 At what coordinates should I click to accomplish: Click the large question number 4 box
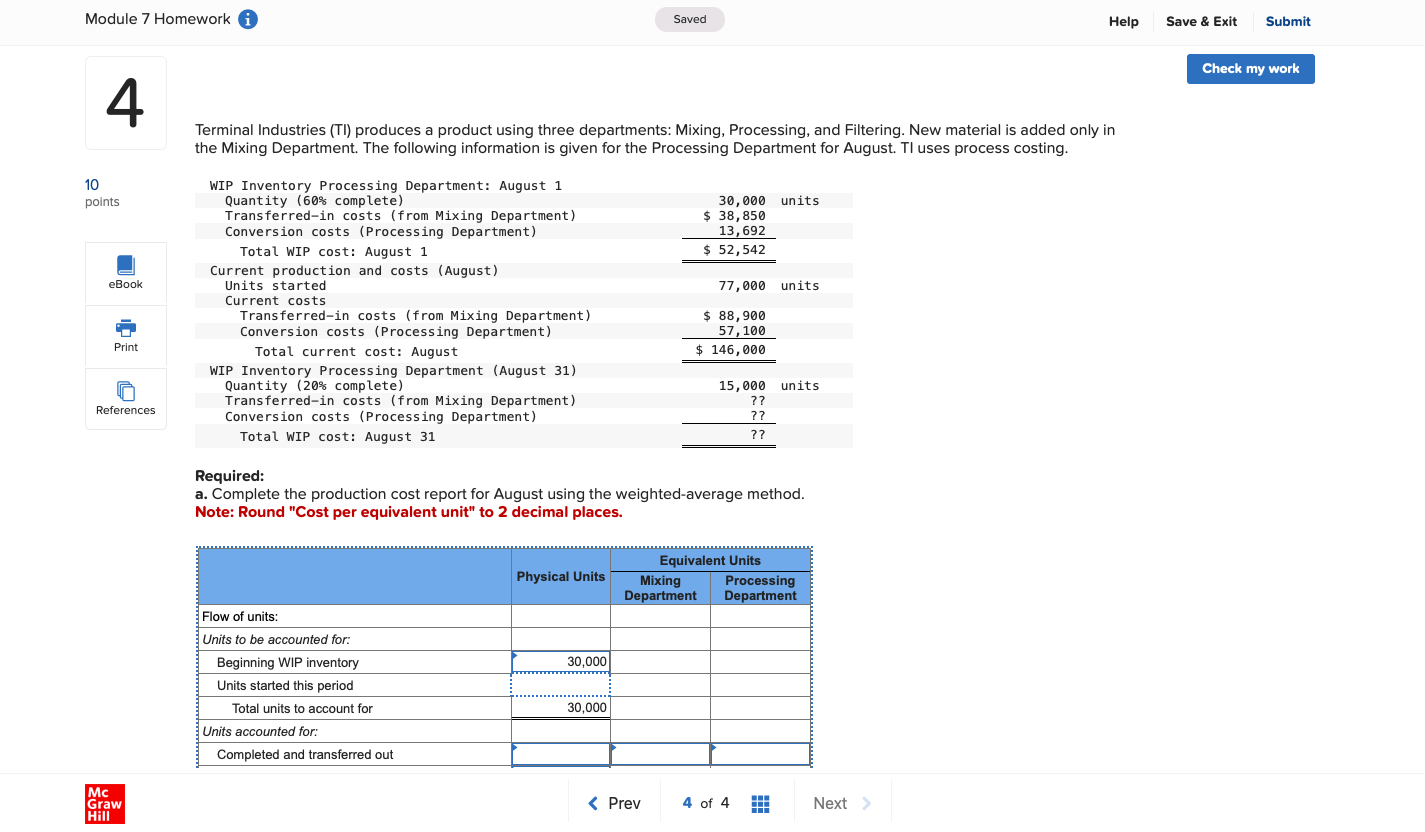[x=125, y=102]
